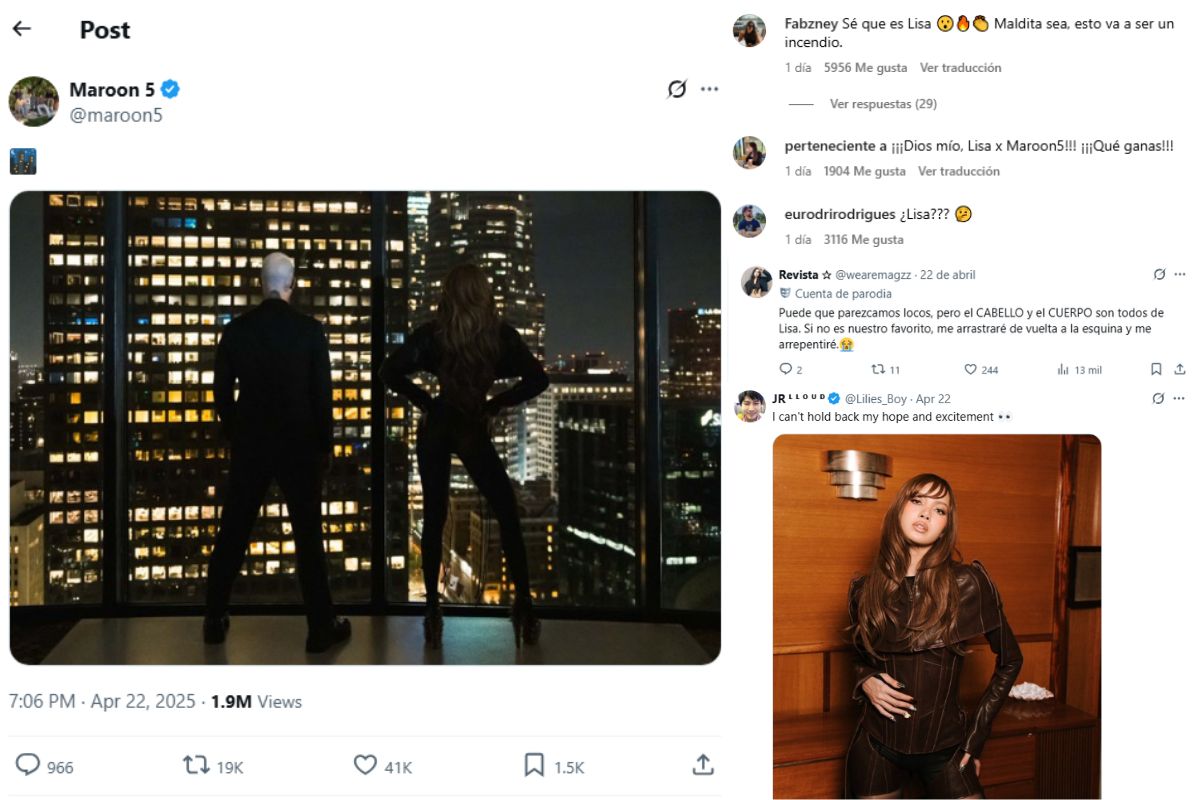Viewport: 1200px width, 800px height.
Task: Share the Maroon 5 post
Action: click(x=703, y=766)
